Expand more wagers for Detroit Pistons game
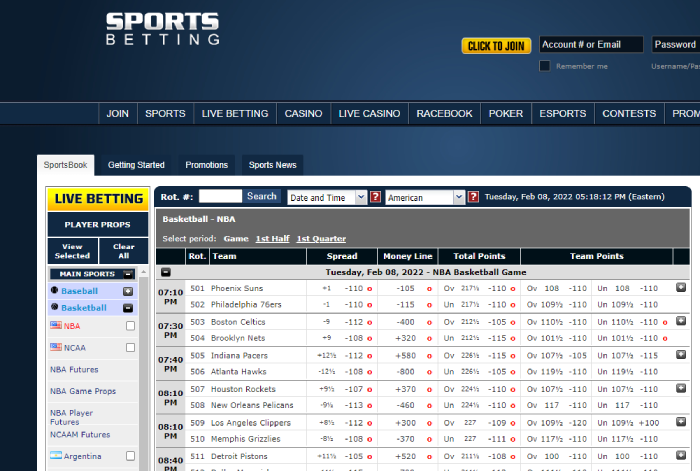Screen dimensions: 700x471 (x=681, y=455)
